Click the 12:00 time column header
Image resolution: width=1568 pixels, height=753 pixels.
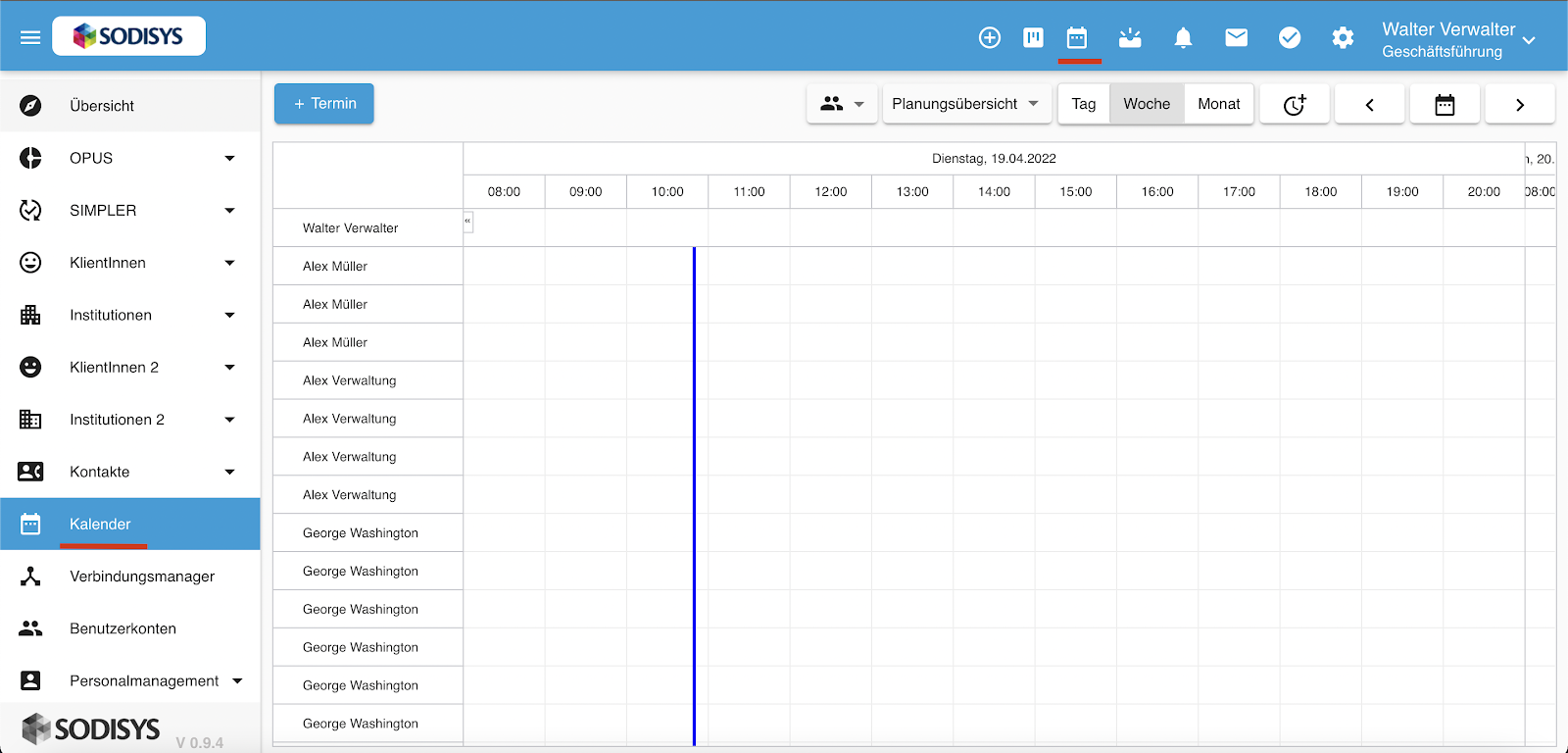point(831,191)
